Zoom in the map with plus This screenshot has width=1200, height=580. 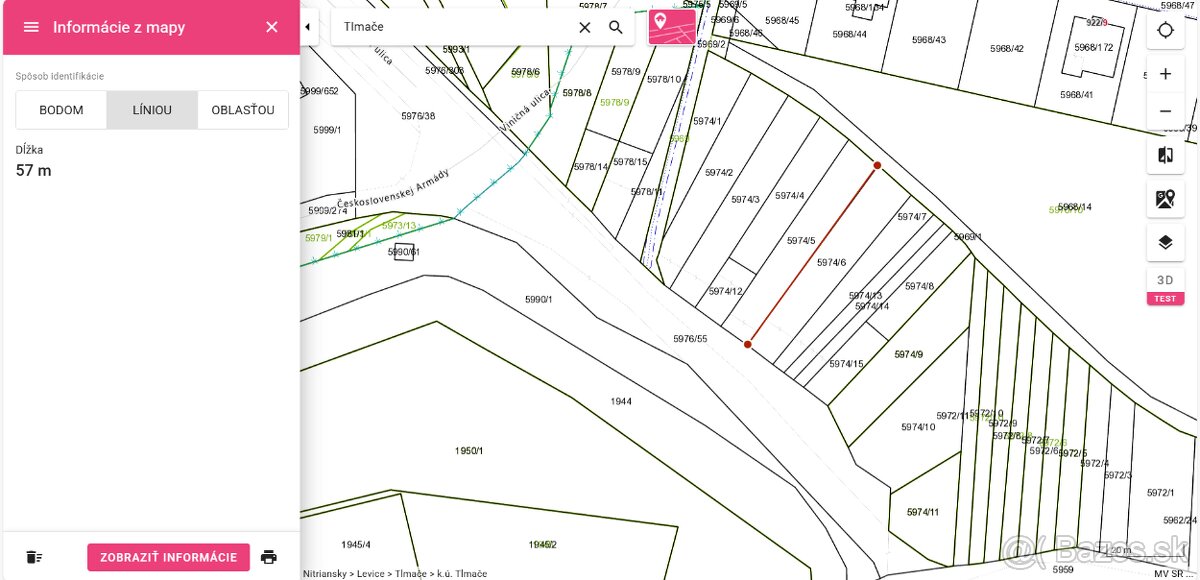[1165, 74]
